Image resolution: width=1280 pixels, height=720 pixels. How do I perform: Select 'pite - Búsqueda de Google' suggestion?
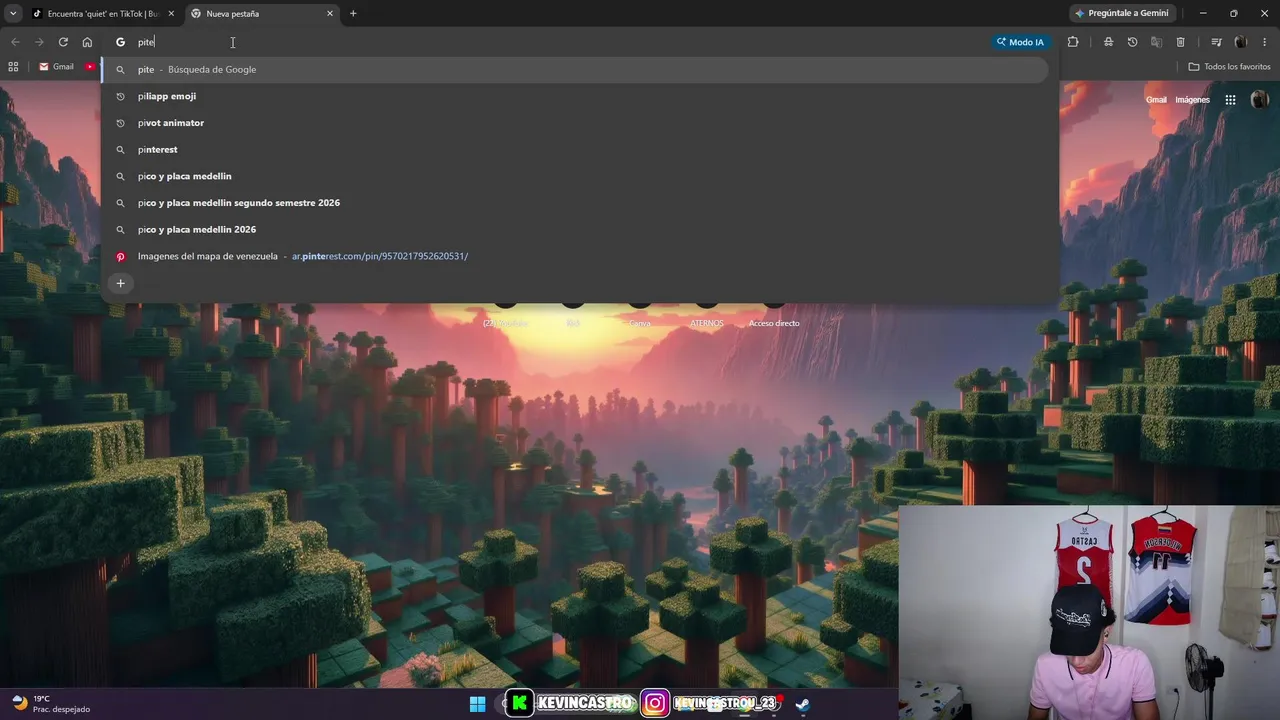click(x=575, y=69)
